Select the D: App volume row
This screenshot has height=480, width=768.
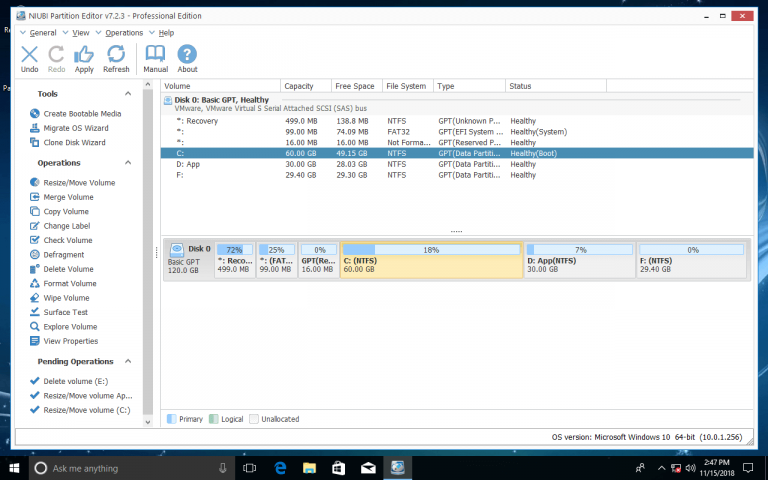[x=457, y=164]
